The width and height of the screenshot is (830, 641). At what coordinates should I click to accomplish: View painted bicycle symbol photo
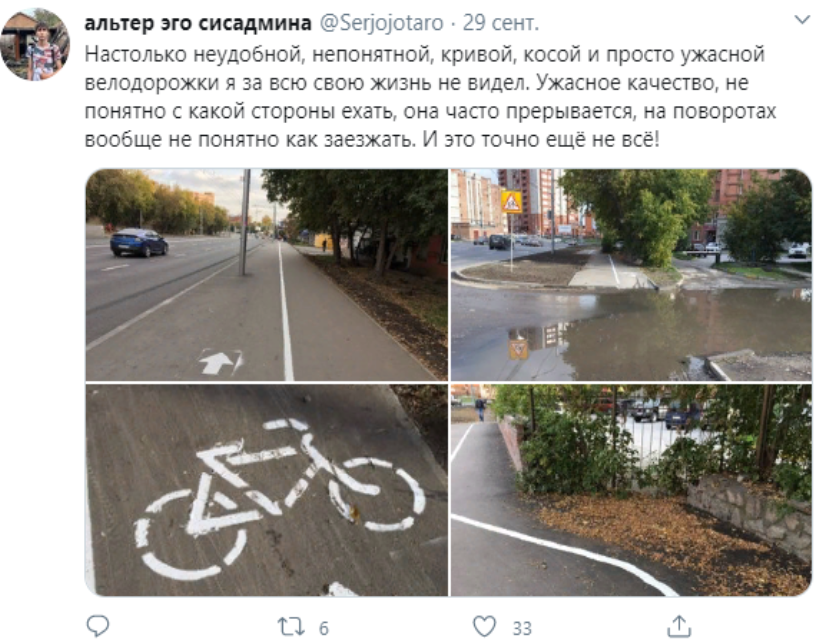coord(266,490)
